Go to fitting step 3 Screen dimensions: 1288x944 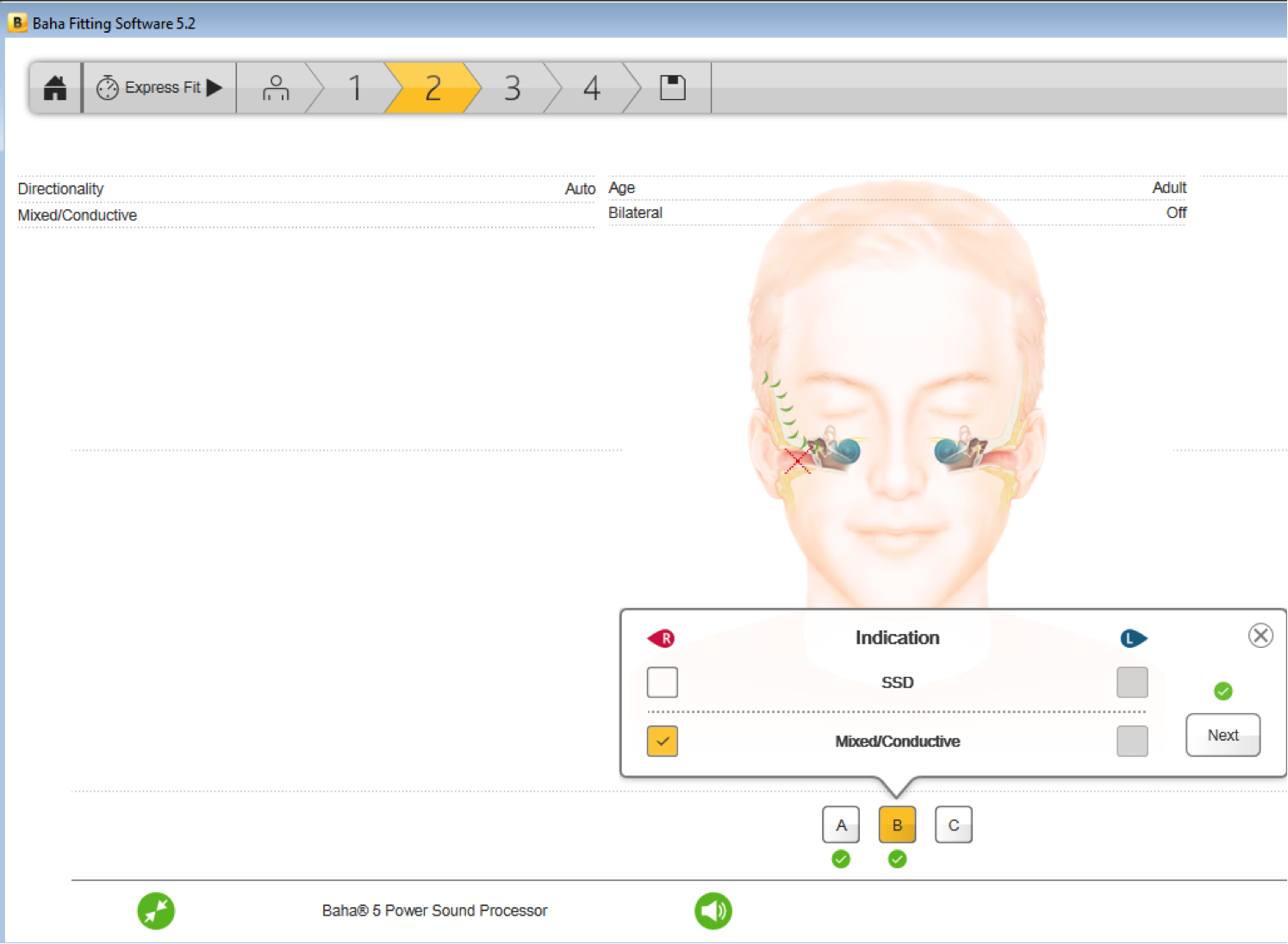(x=513, y=88)
